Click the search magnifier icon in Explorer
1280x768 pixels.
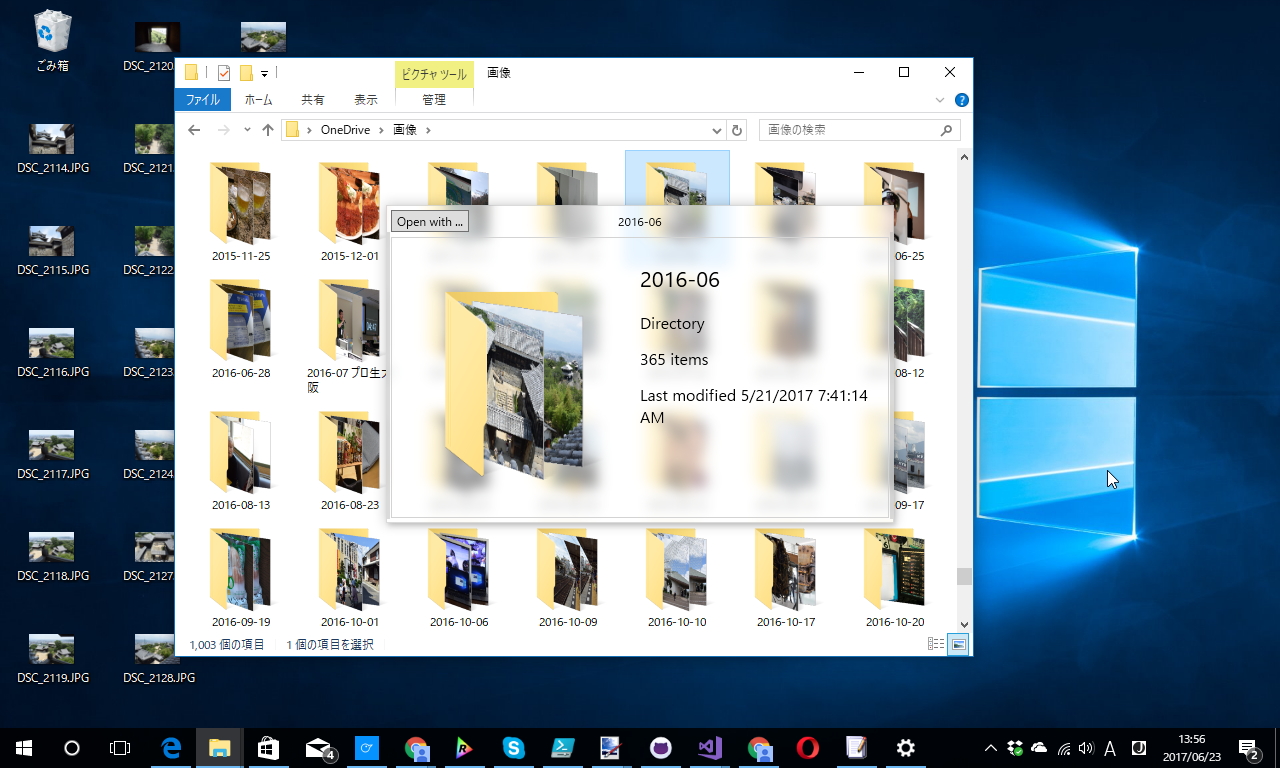click(x=946, y=130)
